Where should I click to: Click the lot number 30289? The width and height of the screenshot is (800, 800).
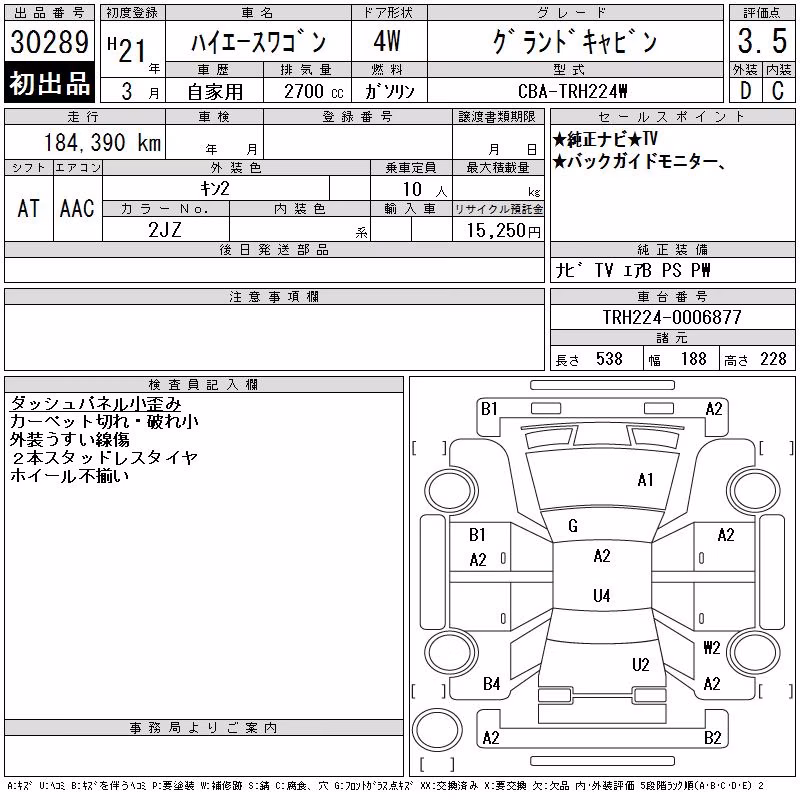coord(49,41)
